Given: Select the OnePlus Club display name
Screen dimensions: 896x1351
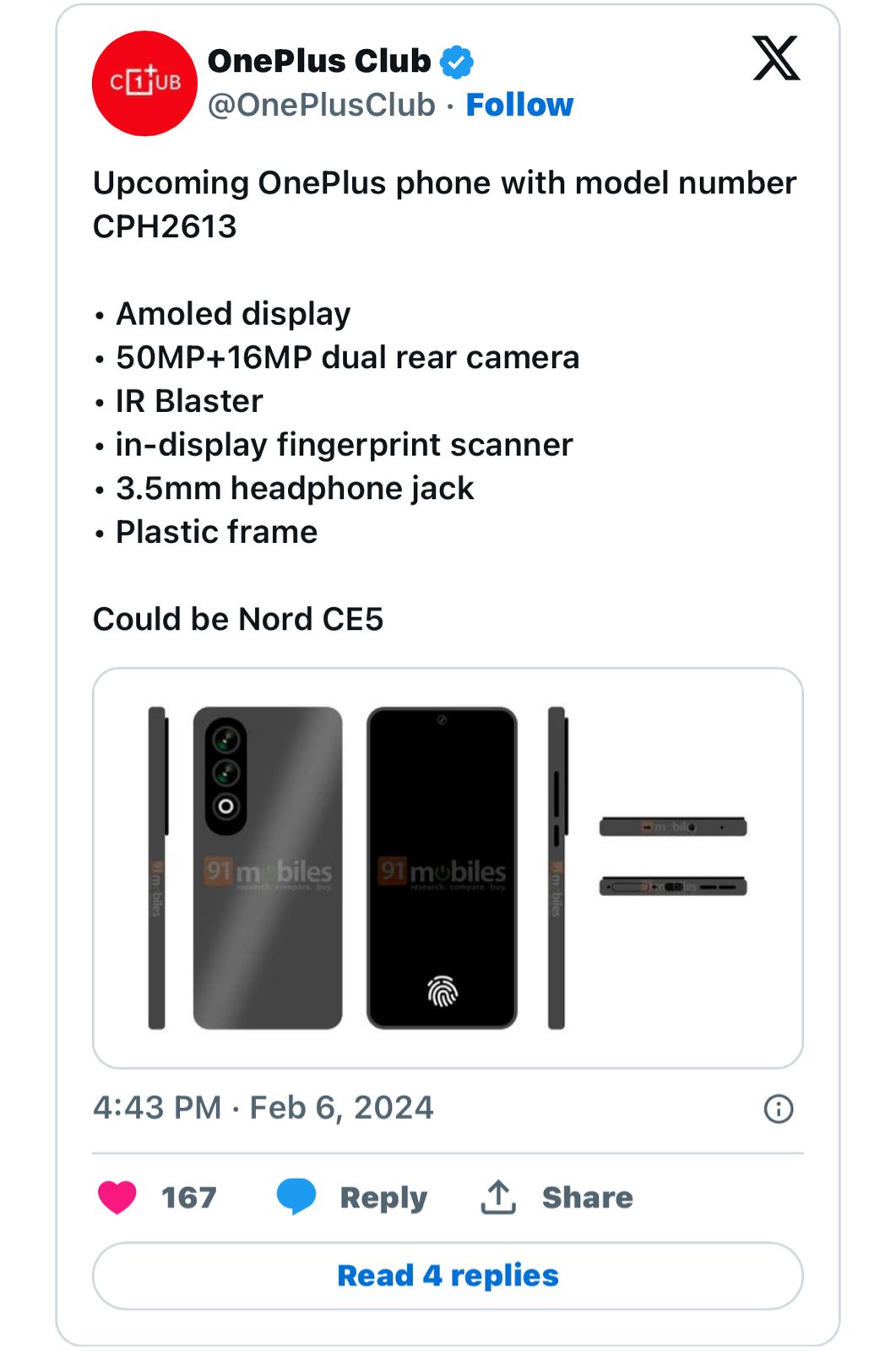Looking at the screenshot, I should point(323,60).
